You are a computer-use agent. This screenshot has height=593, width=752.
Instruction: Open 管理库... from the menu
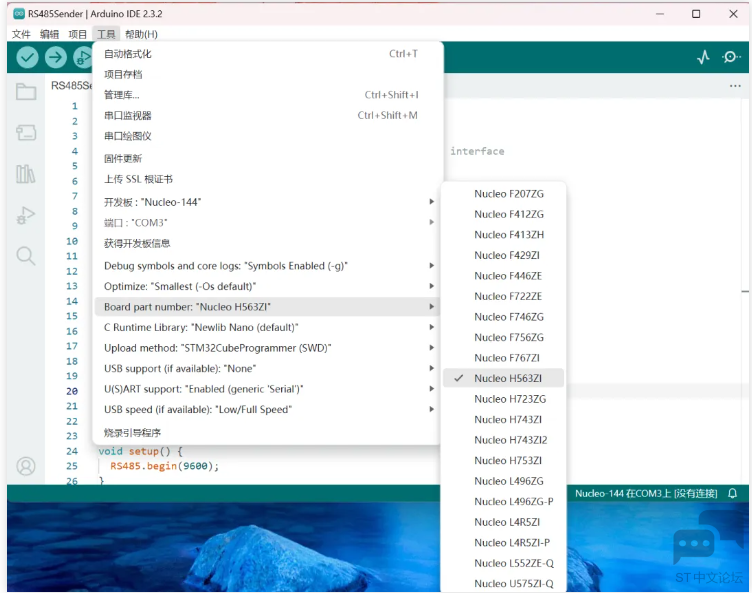click(x=267, y=95)
